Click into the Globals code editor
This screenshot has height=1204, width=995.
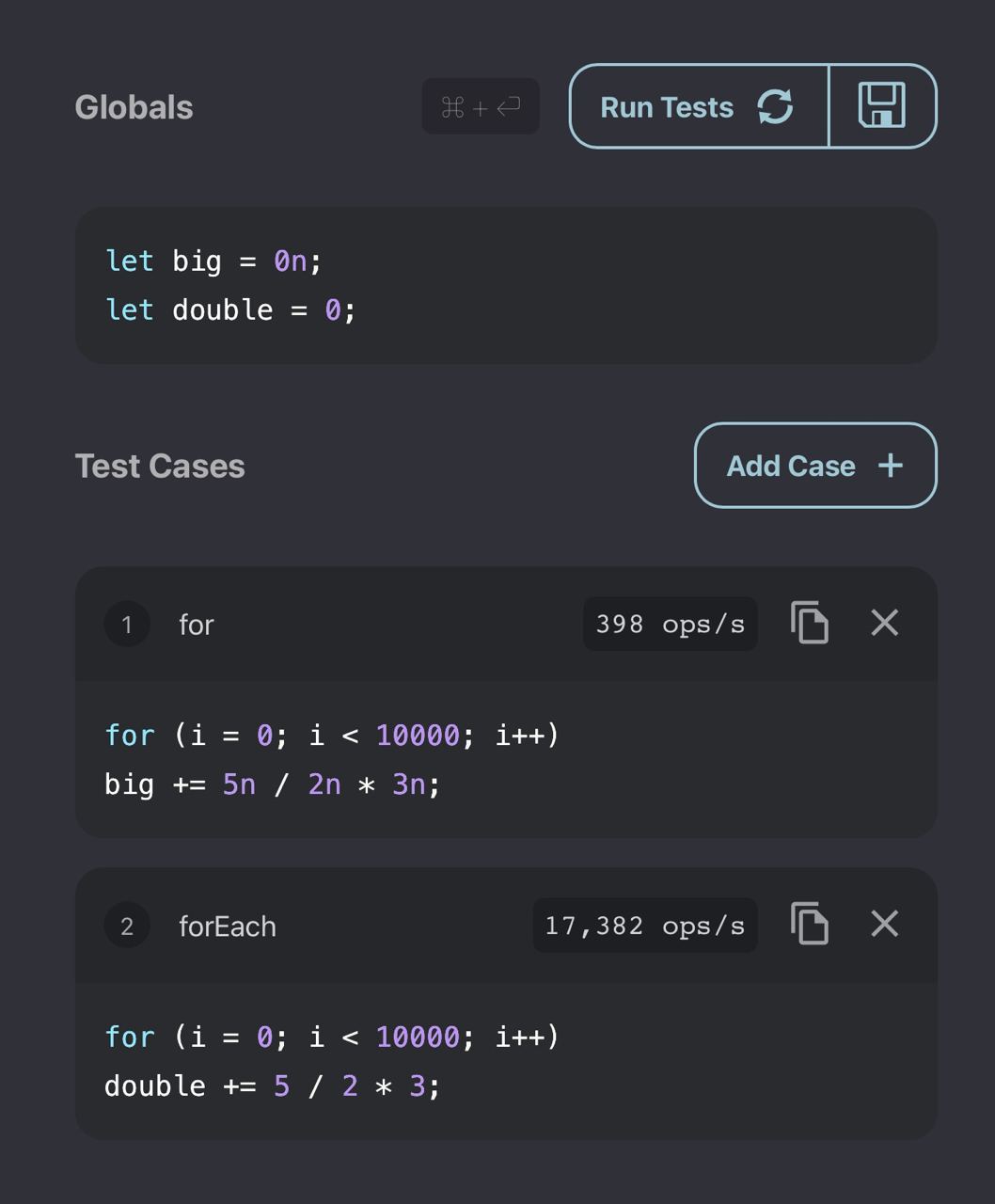pos(506,286)
